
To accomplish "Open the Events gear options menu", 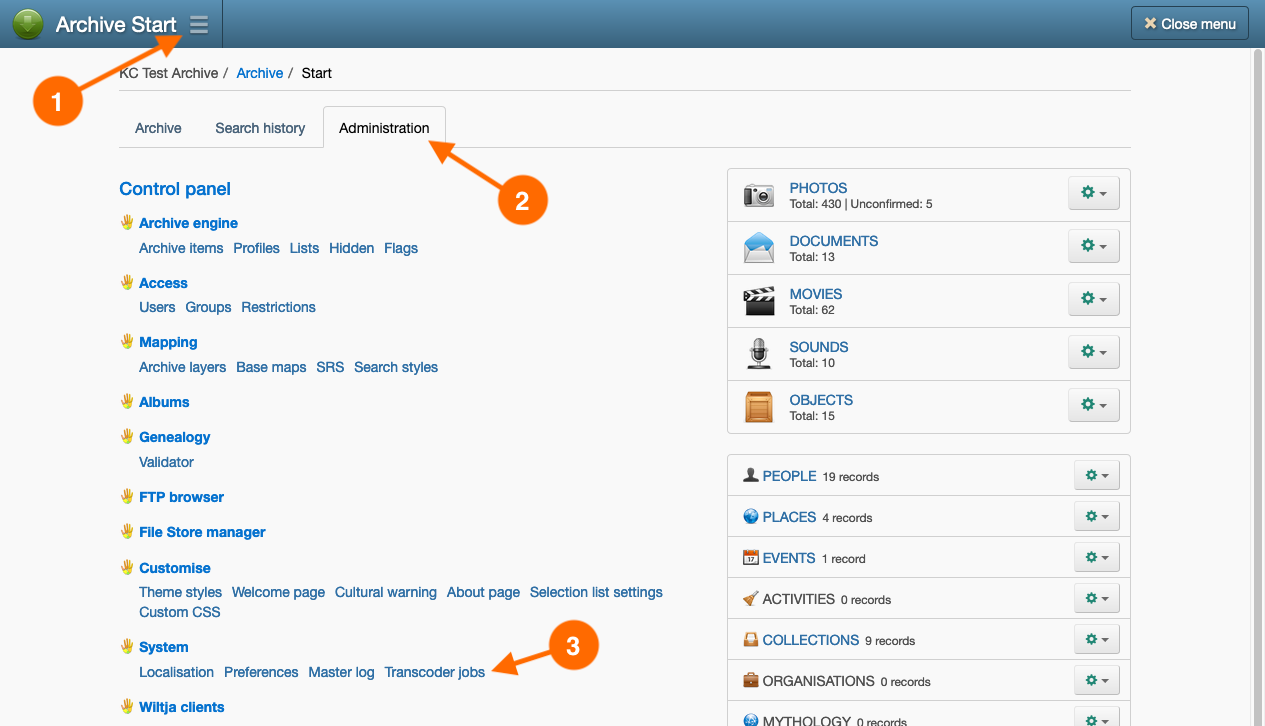I will (1096, 558).
